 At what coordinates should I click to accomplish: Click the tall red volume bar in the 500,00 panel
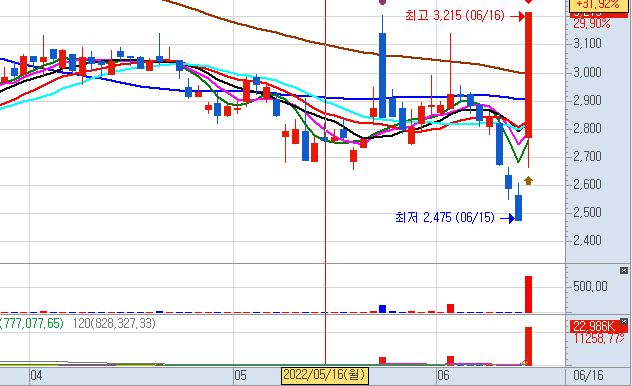coord(528,294)
